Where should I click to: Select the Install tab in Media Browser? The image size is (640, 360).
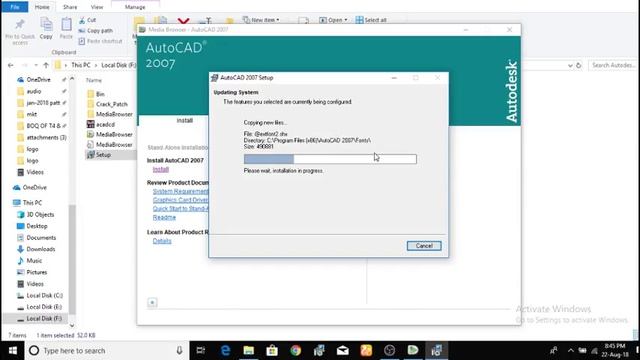point(184,120)
